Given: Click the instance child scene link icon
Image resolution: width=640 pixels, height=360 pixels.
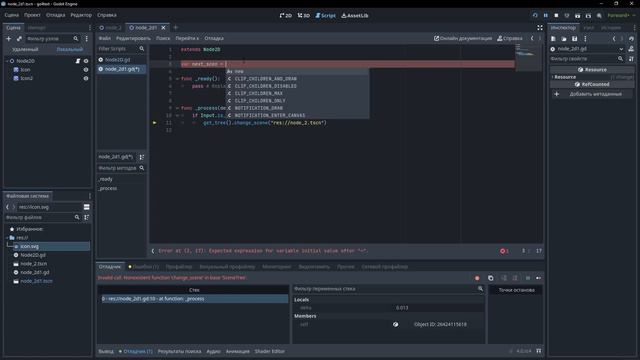Looking at the screenshot, I should tap(19, 38).
